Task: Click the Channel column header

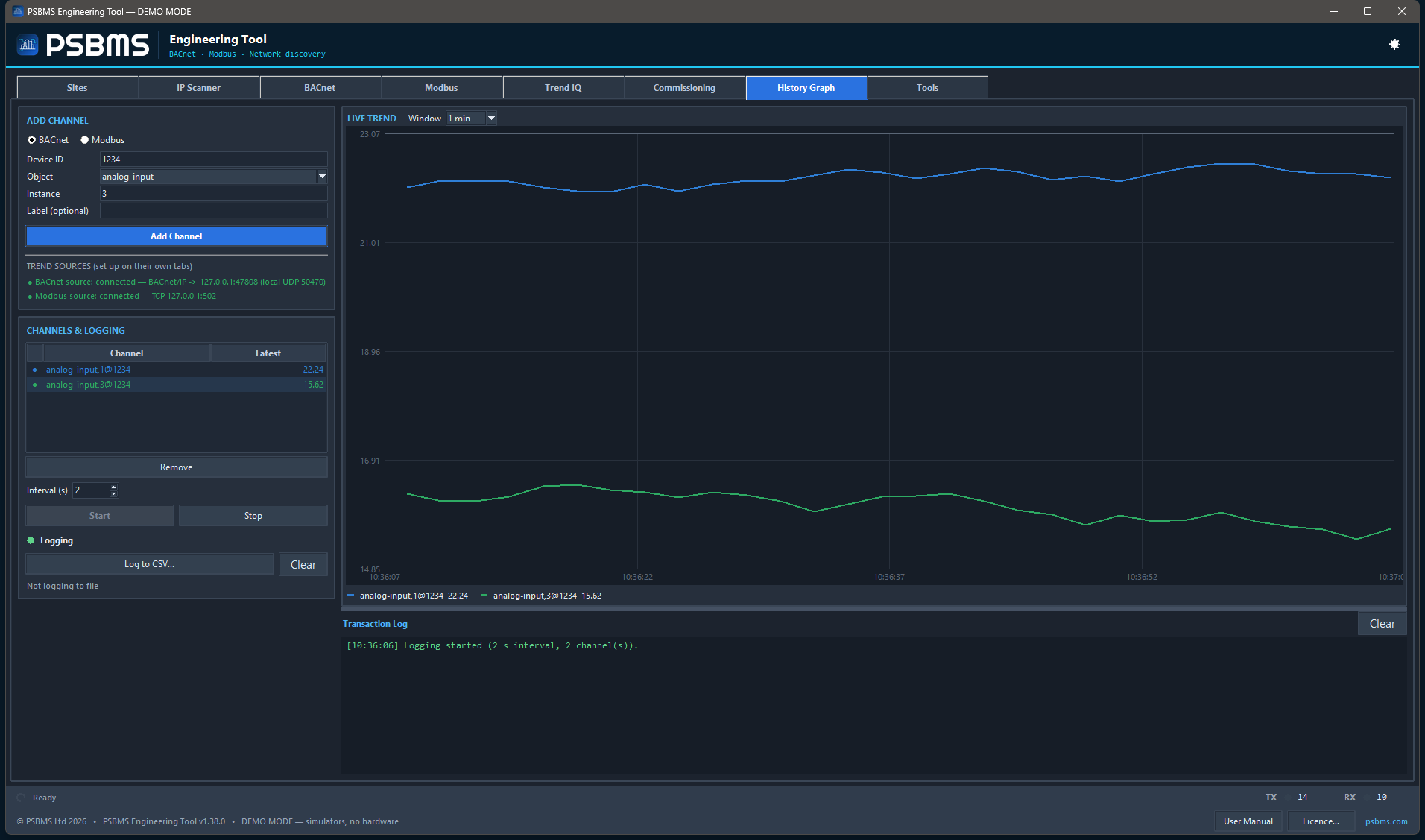Action: pos(127,353)
